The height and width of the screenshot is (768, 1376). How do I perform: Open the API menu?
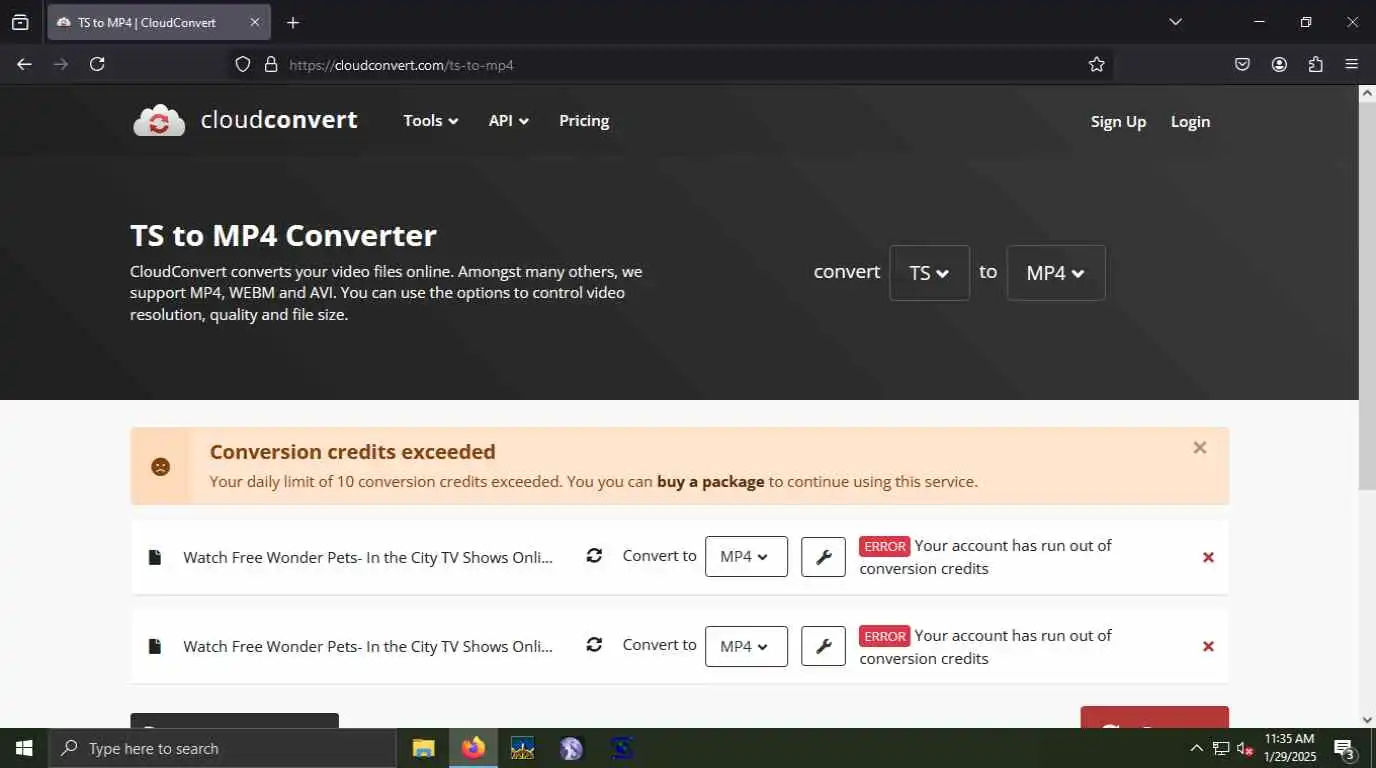[x=509, y=120]
